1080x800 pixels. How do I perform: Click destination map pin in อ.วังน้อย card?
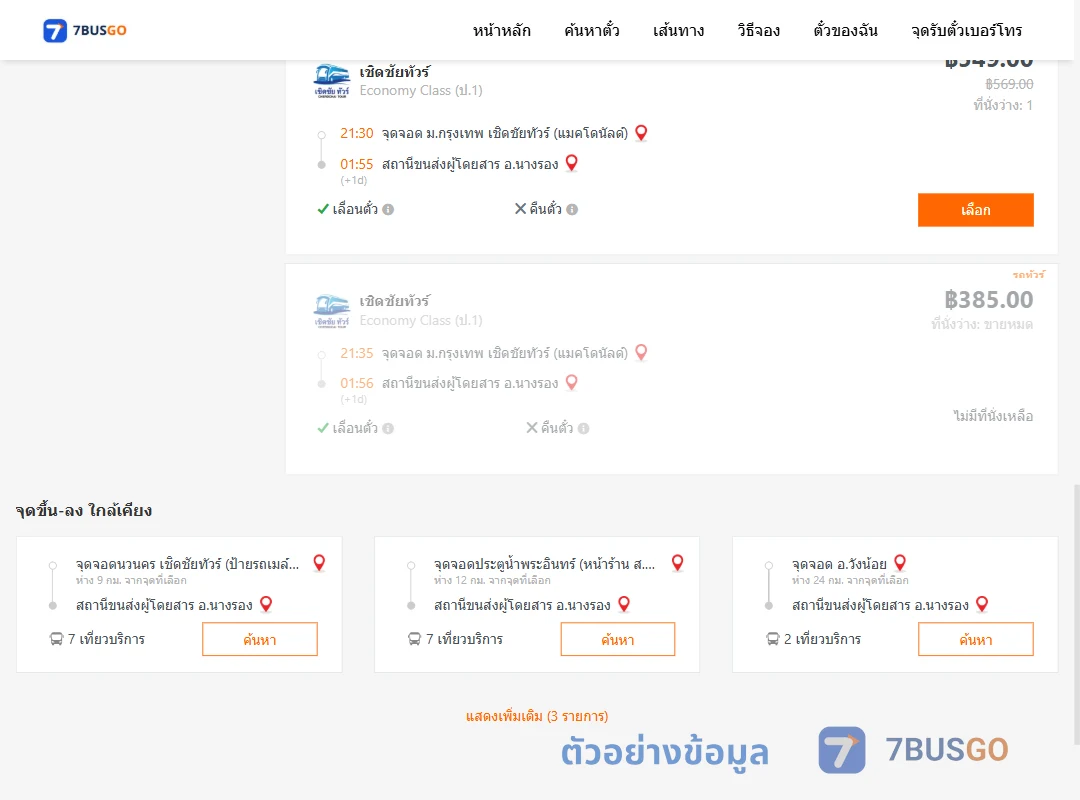(983, 604)
